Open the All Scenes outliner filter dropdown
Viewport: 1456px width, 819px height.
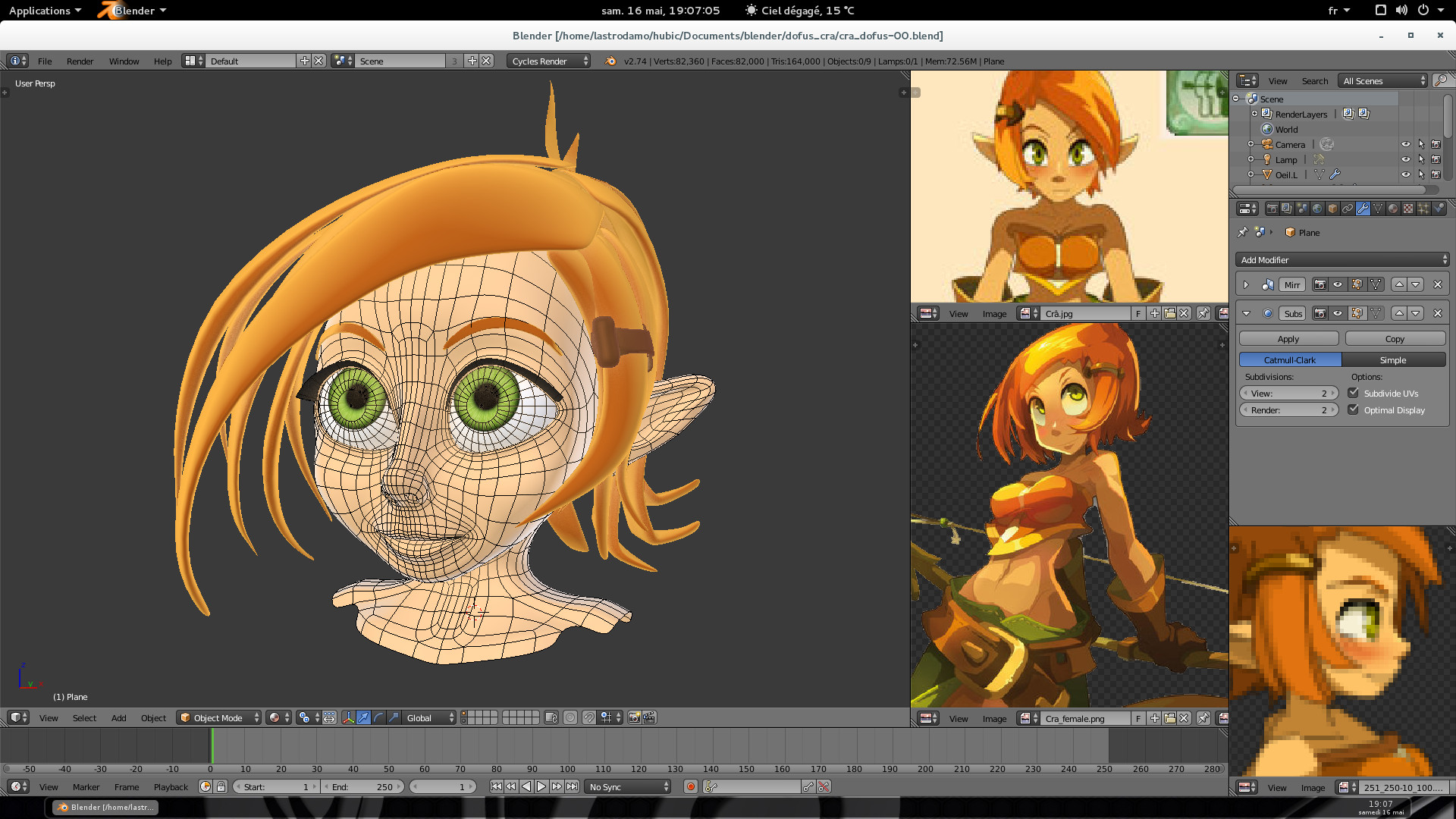(x=1383, y=80)
